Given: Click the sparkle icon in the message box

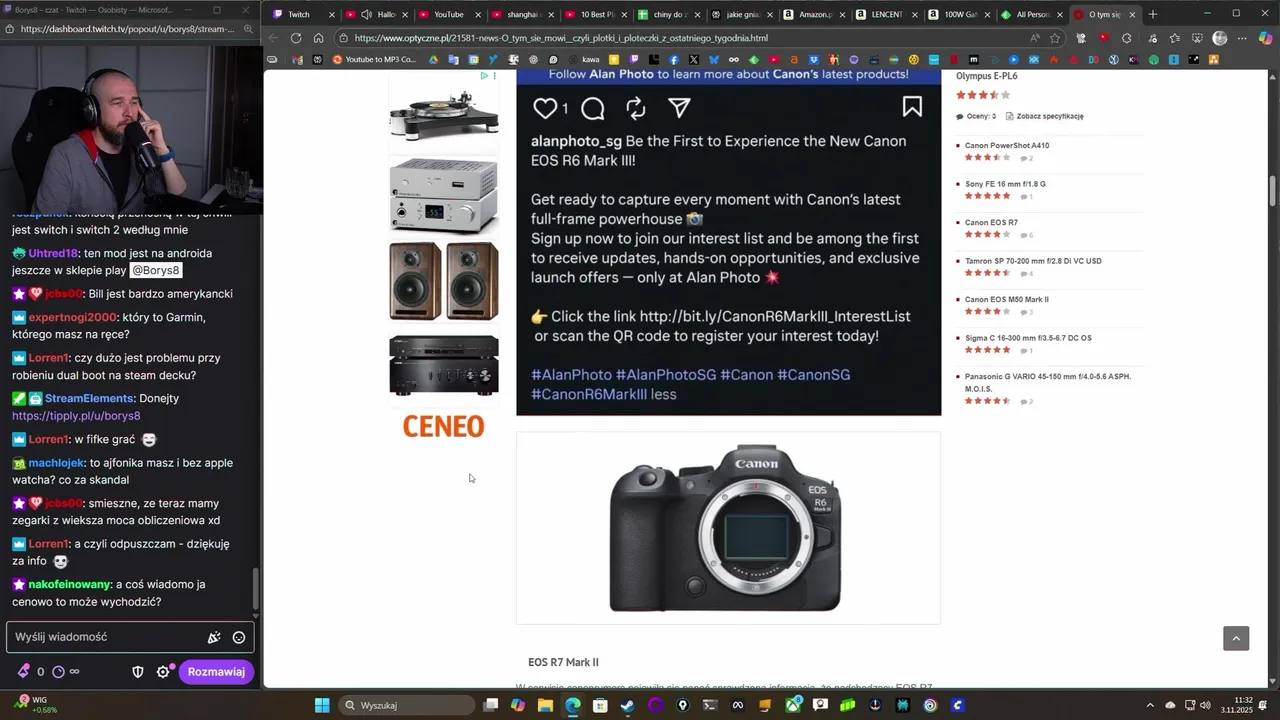Looking at the screenshot, I should 213,637.
